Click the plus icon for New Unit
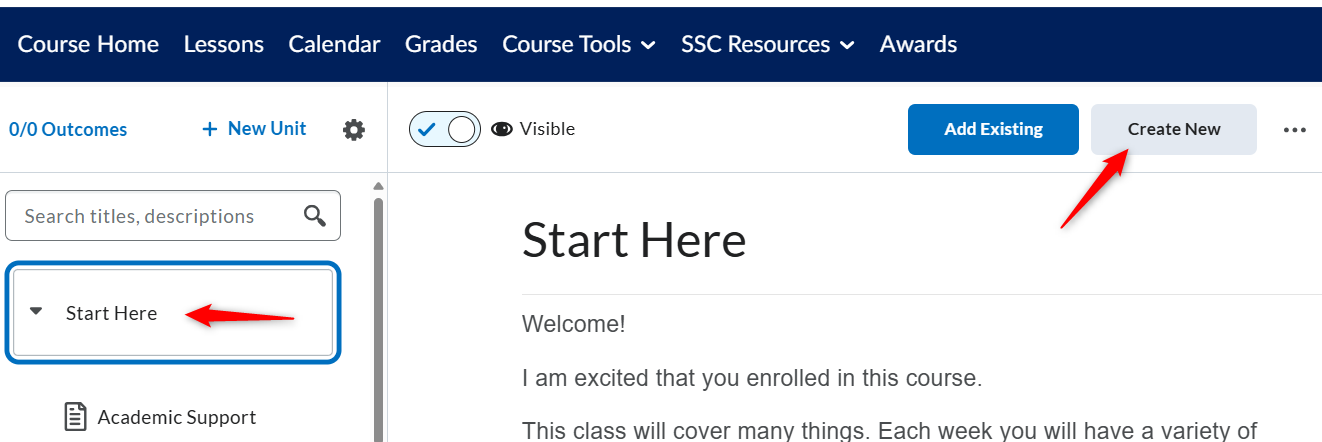The width and height of the screenshot is (1322, 442). point(209,129)
